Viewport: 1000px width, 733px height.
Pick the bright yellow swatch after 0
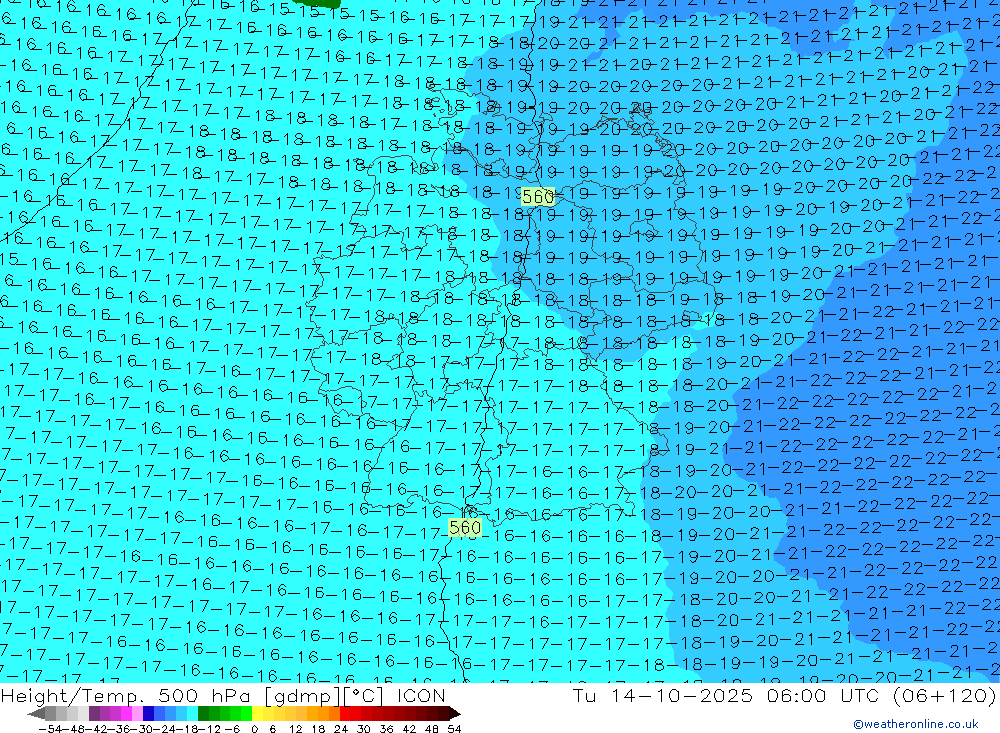[x=258, y=714]
